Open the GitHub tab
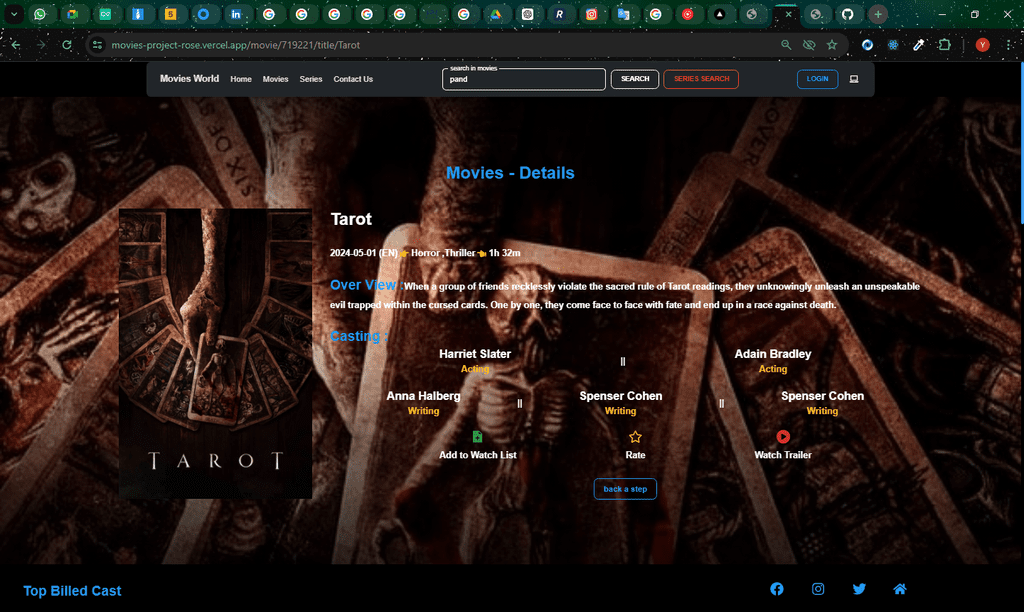 point(848,14)
